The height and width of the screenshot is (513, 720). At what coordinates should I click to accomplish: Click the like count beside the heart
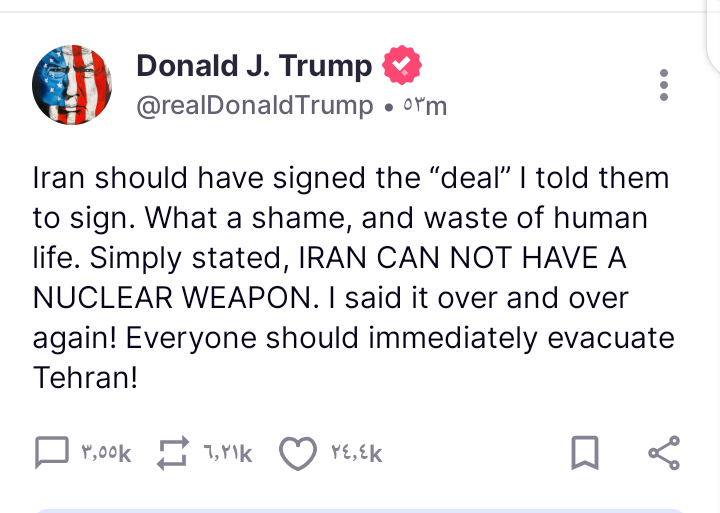tap(356, 453)
